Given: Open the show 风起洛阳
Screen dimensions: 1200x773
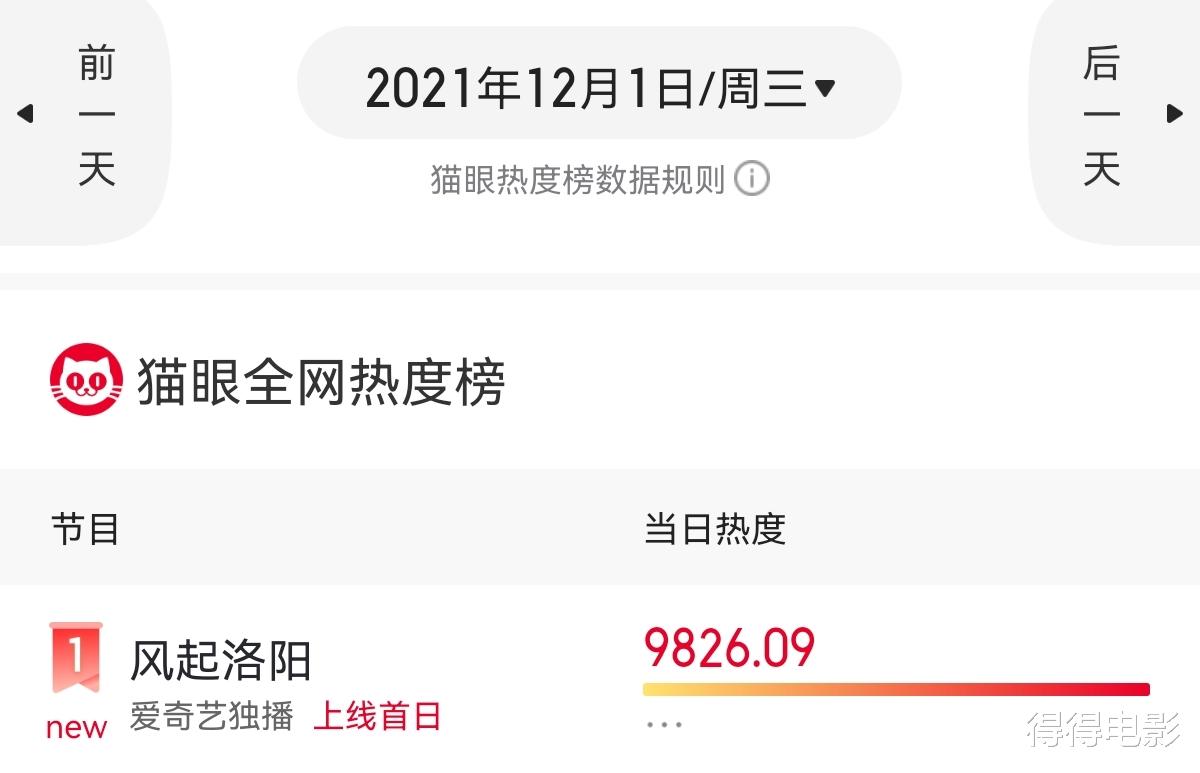Looking at the screenshot, I should [x=220, y=658].
